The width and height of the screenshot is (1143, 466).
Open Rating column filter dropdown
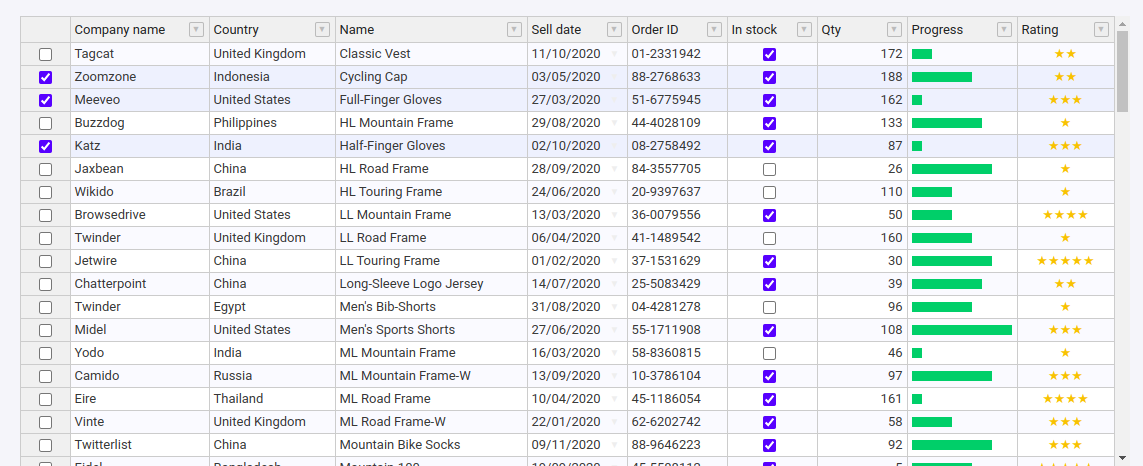click(x=1101, y=30)
